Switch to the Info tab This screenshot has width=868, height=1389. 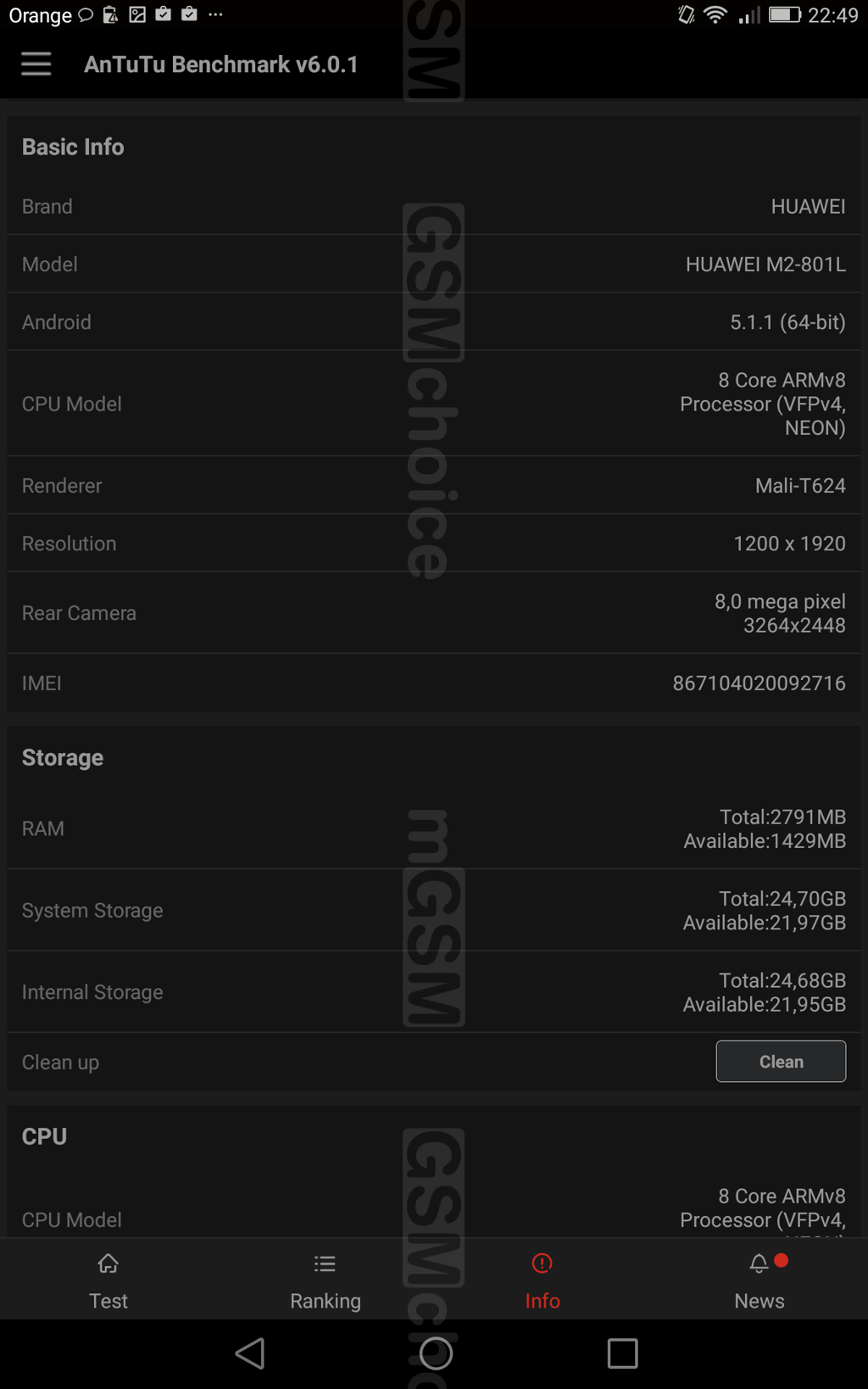click(x=542, y=1280)
